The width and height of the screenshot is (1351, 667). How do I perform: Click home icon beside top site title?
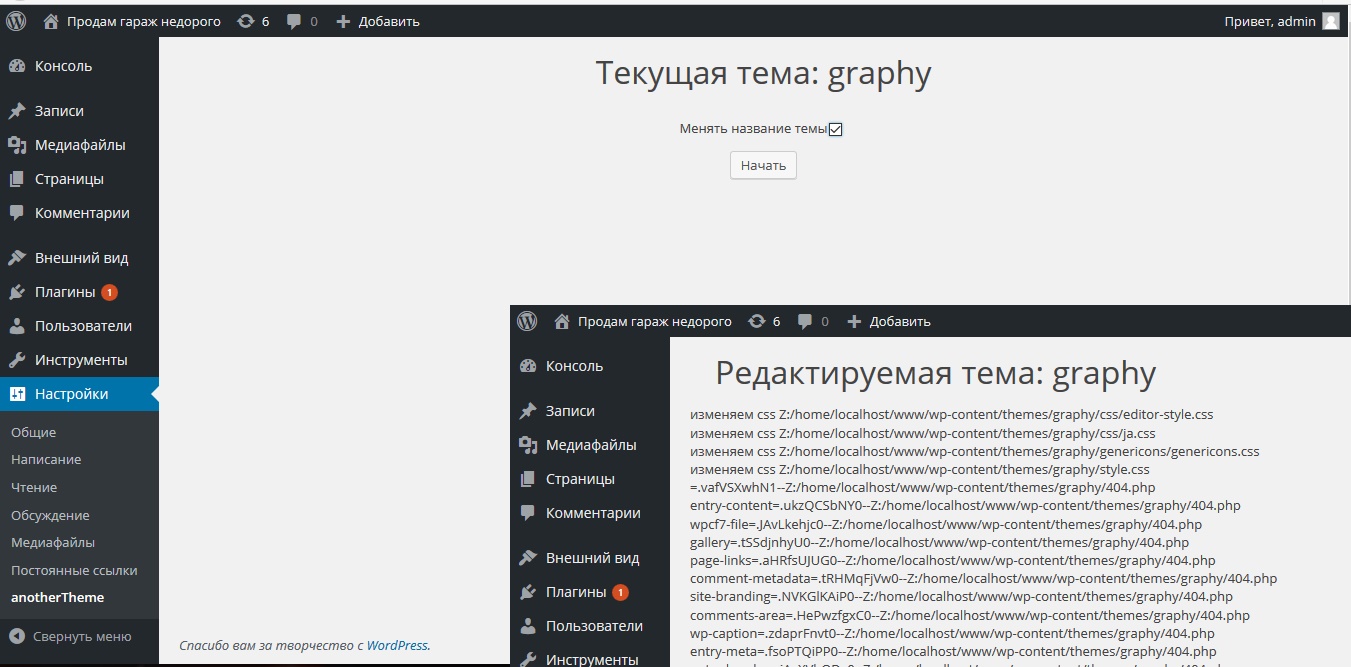pos(52,21)
